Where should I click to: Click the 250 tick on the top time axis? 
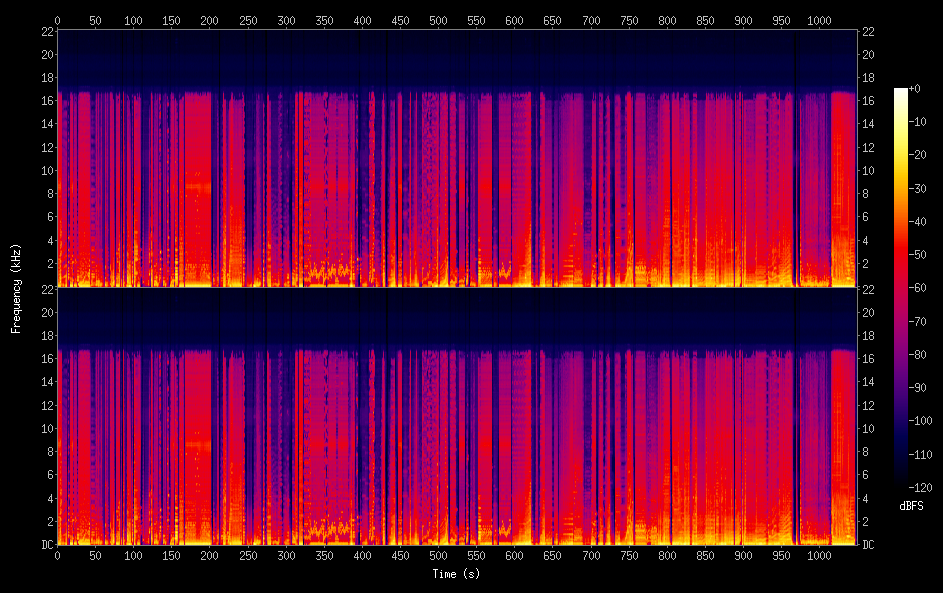pos(248,19)
